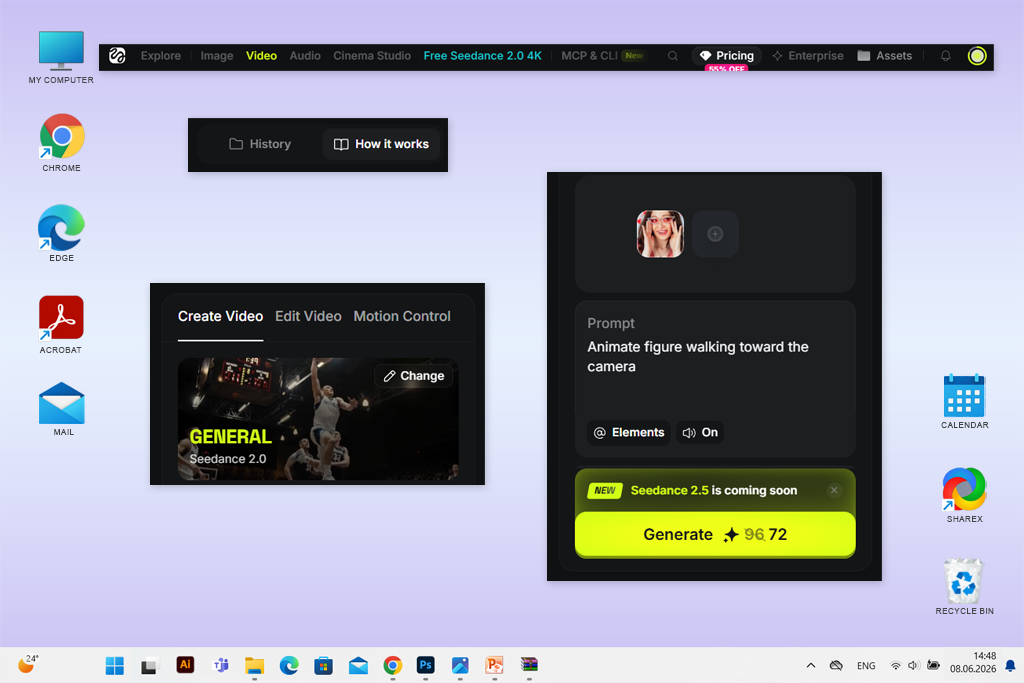
Task: Open the user profile avatar
Action: click(x=977, y=56)
